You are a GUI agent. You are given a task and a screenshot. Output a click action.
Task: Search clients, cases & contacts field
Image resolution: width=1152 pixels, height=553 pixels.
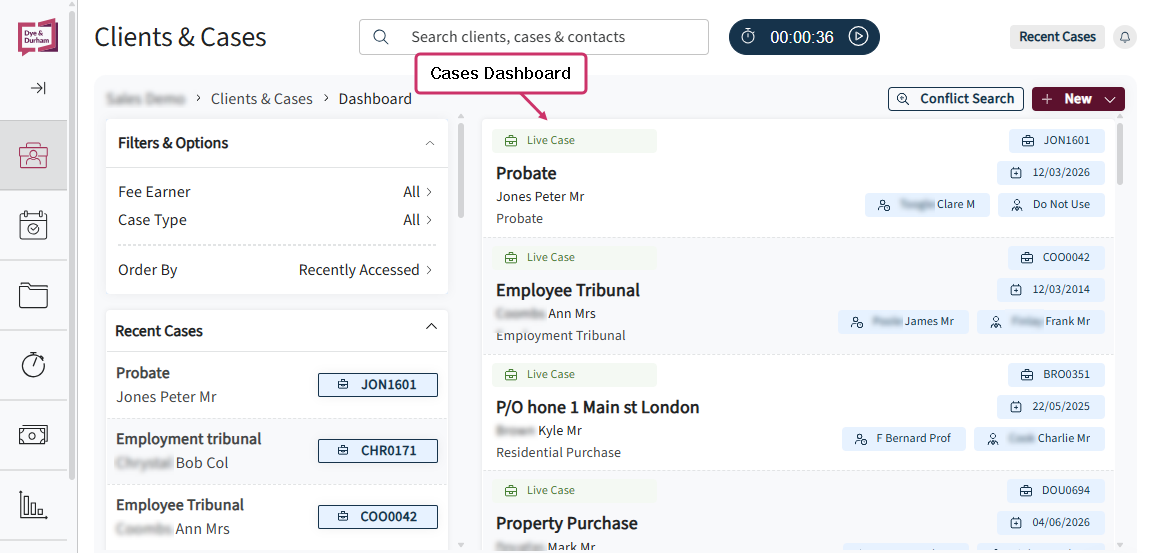pos(533,37)
